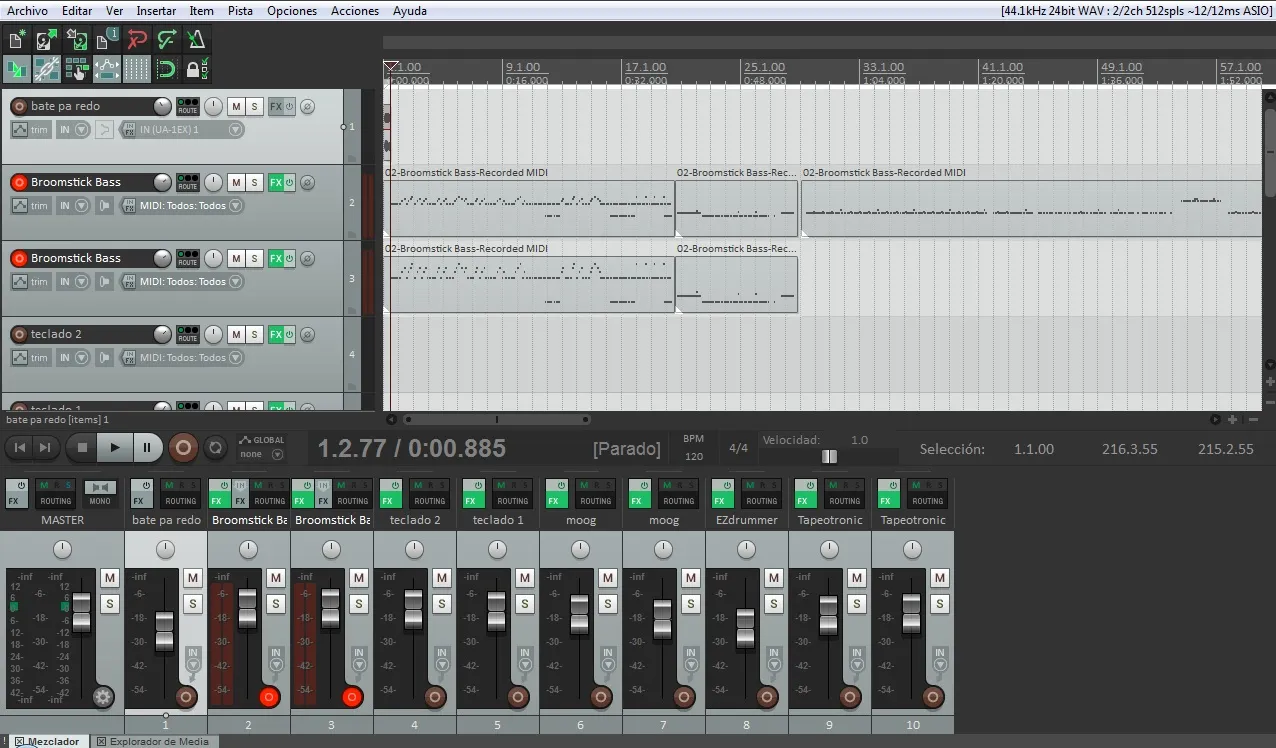
Task: Toggle the ripple editing toolbar icon
Action: click(x=76, y=69)
